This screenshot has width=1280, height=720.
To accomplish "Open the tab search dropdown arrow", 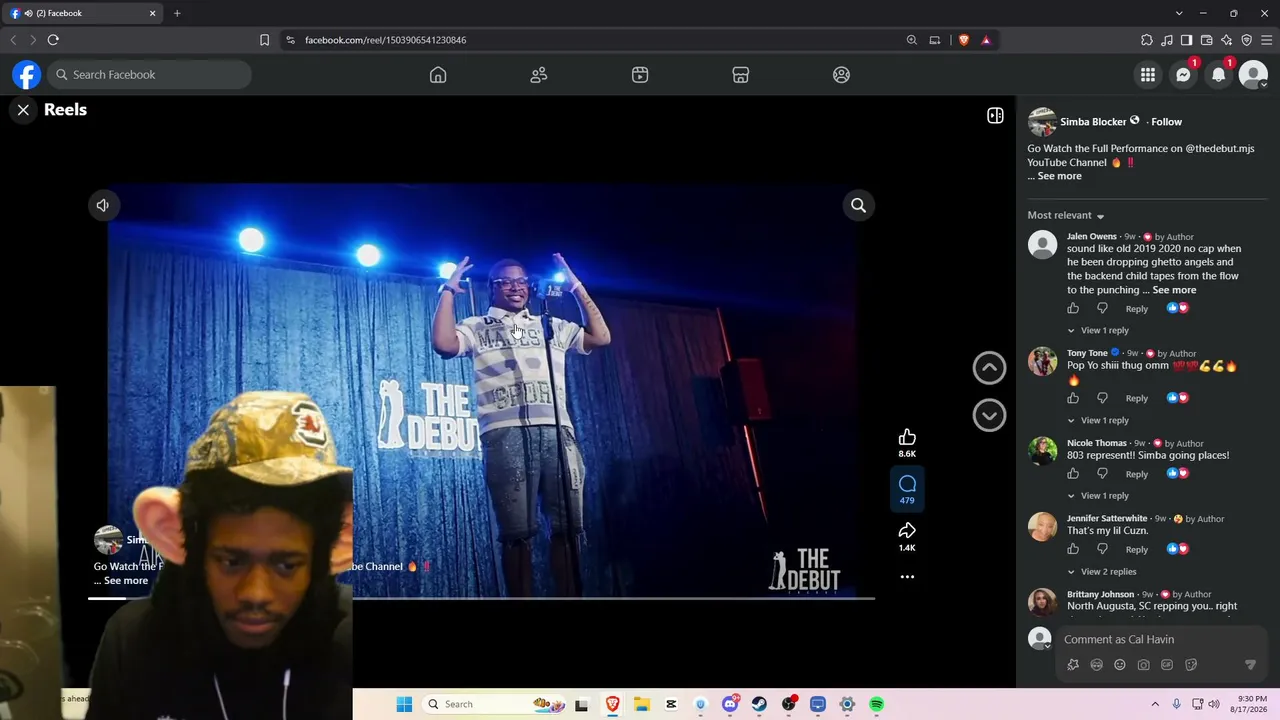I will click(1179, 13).
